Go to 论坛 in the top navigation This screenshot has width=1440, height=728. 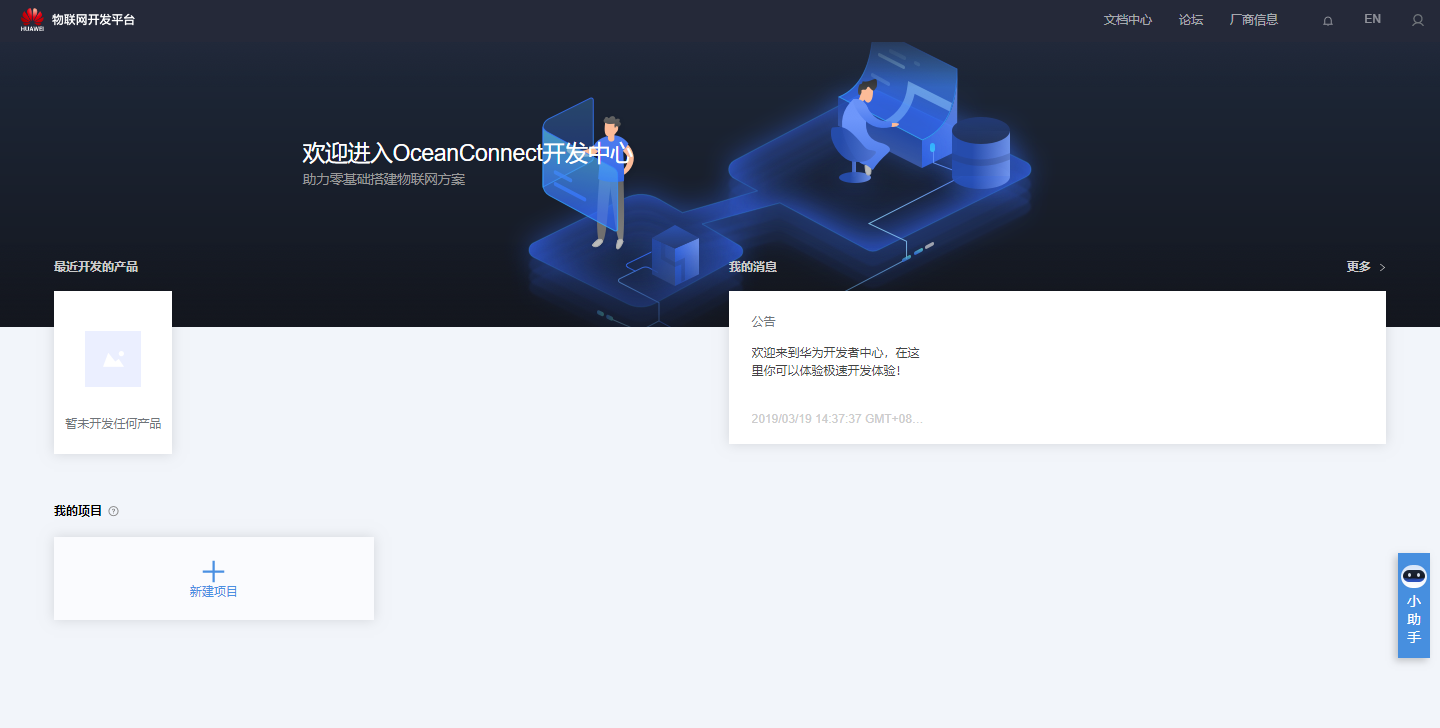pos(1191,20)
